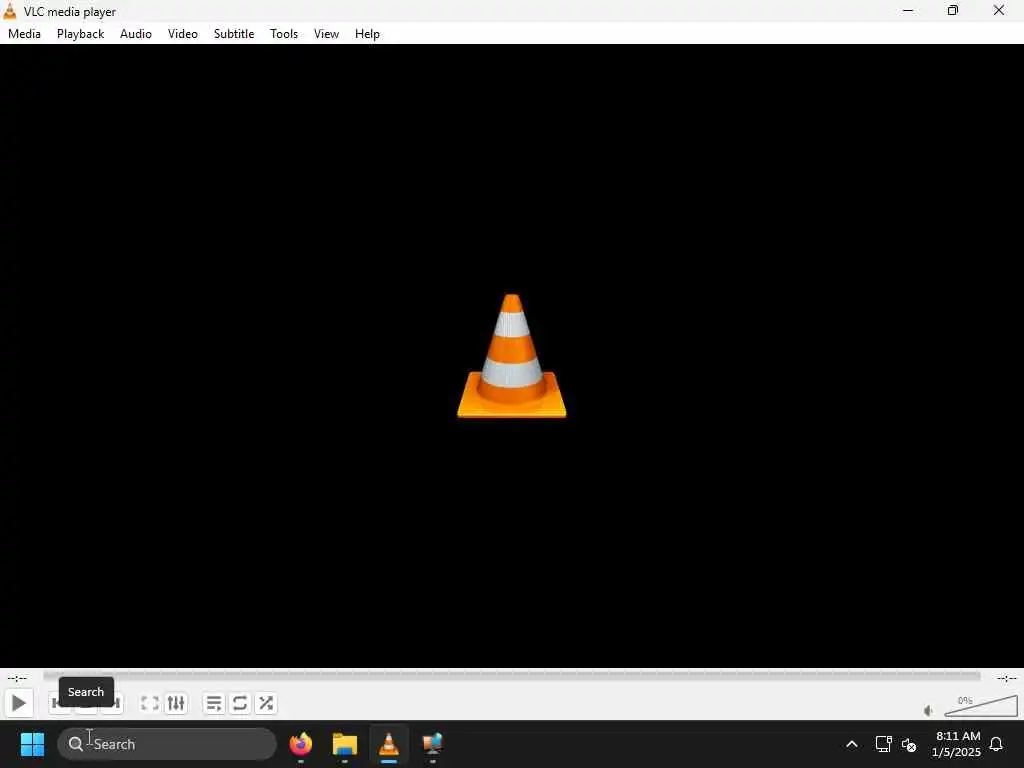Click the remaining time label on the right

[x=1006, y=678]
